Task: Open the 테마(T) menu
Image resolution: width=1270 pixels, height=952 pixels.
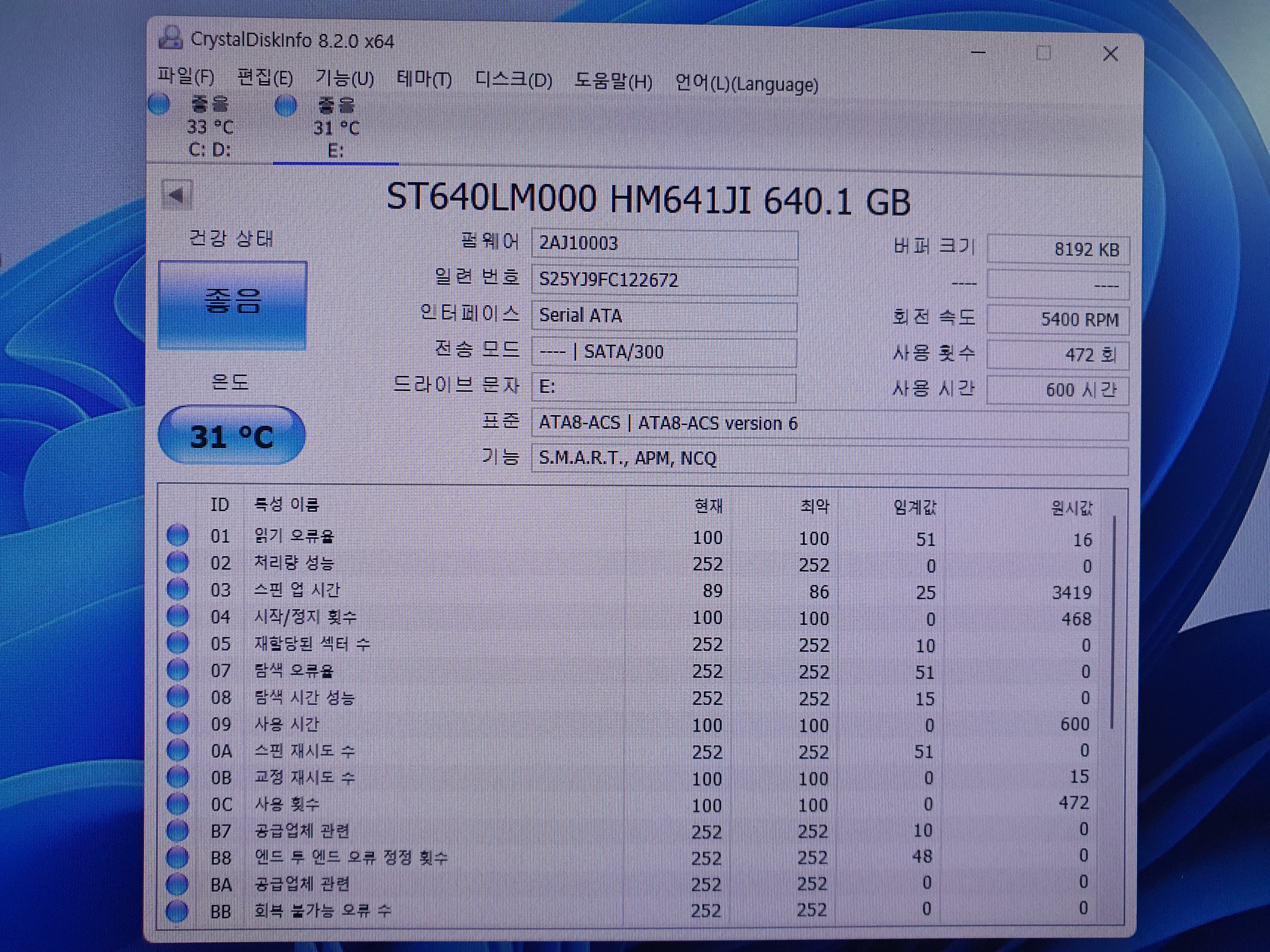Action: coord(424,79)
